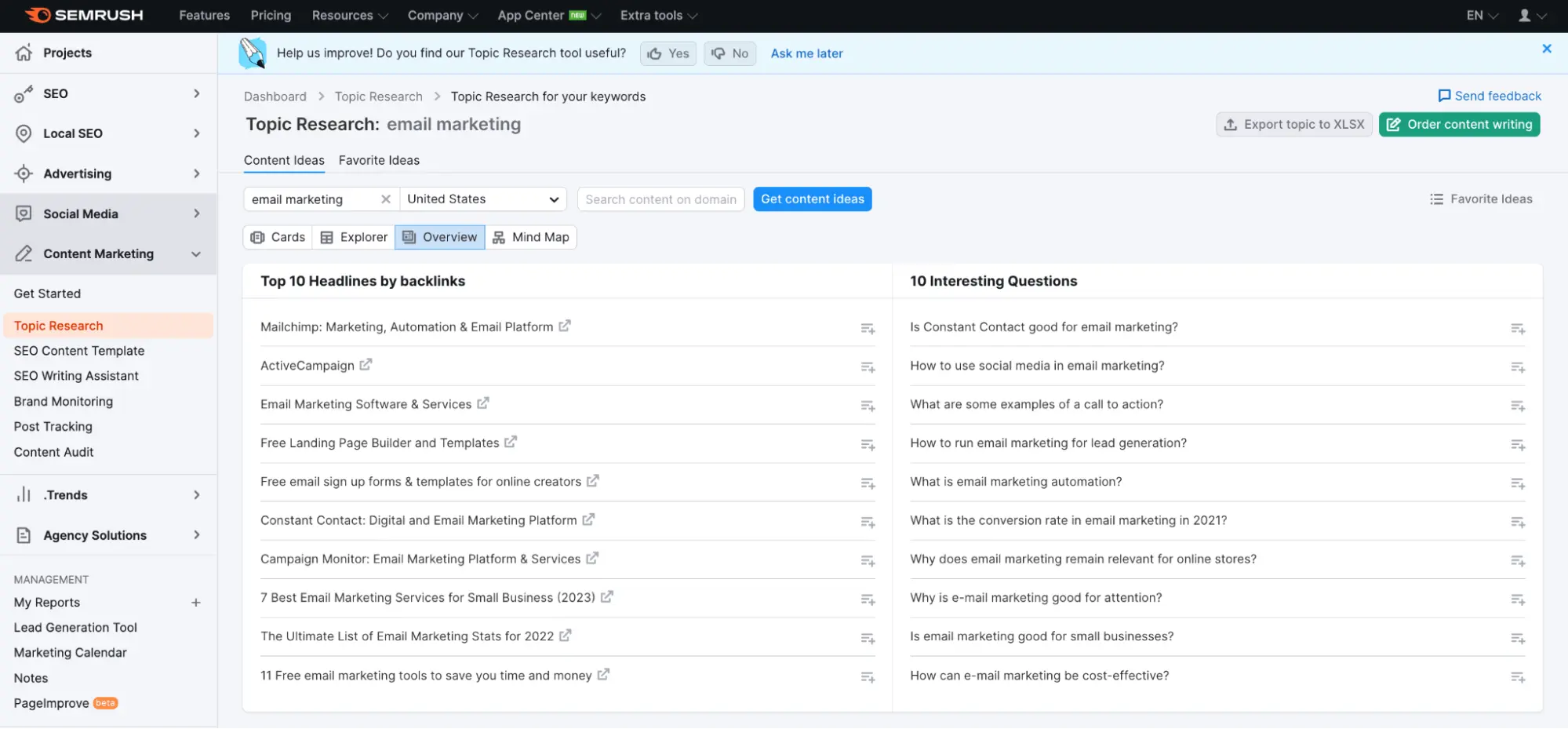The image size is (1568, 729).
Task: Open Campaign Monitor external link icon
Action: click(x=592, y=558)
